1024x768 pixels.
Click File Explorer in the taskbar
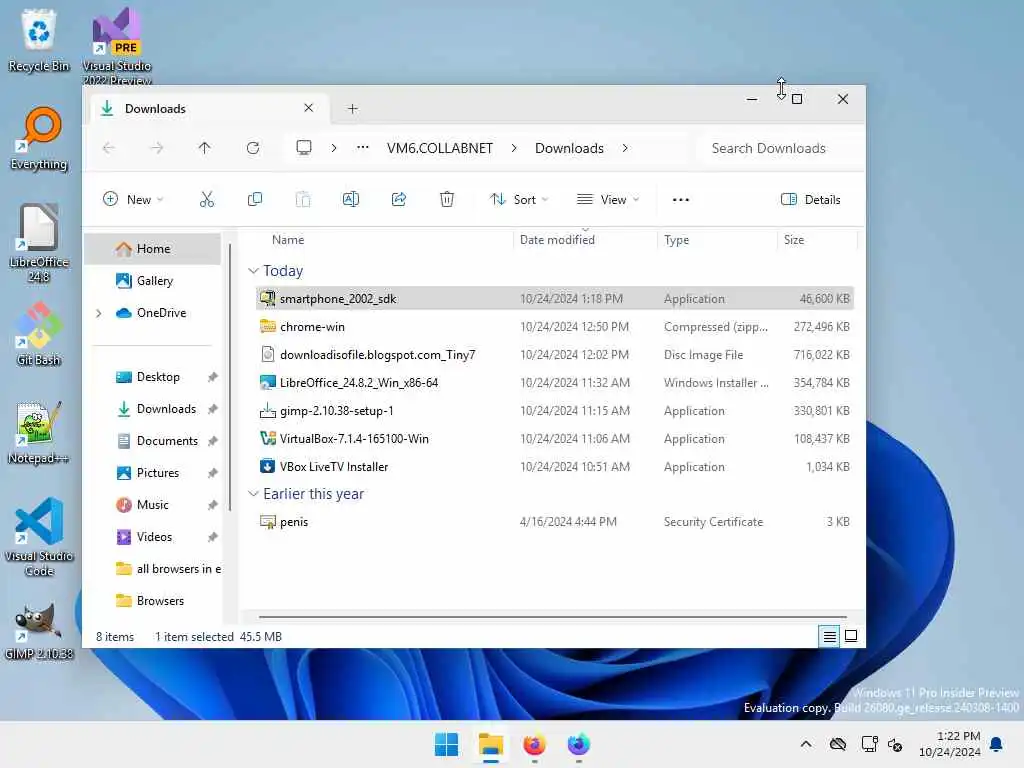[490, 744]
